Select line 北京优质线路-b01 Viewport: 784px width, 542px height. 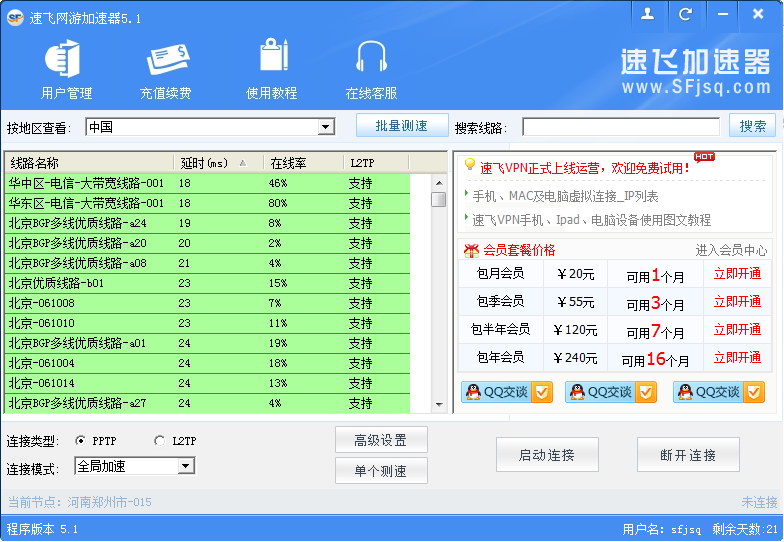click(207, 283)
